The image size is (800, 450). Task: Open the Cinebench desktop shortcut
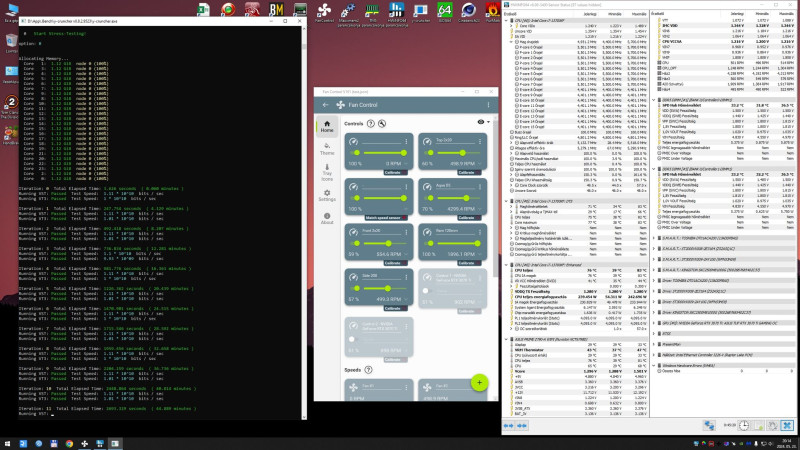468,12
